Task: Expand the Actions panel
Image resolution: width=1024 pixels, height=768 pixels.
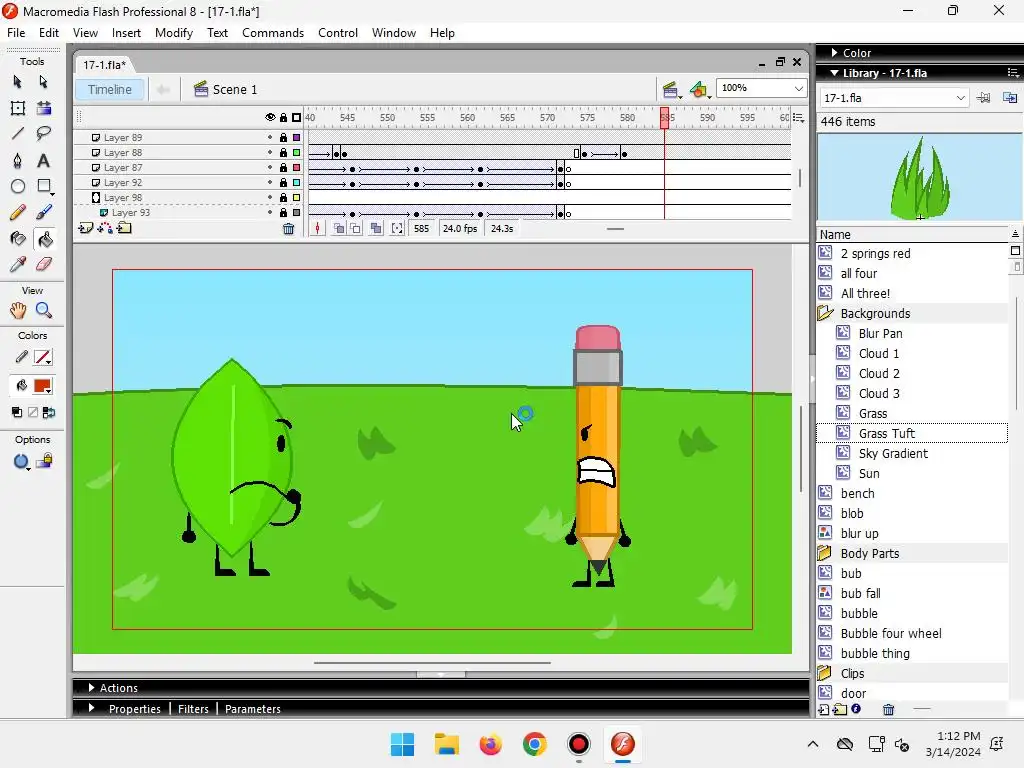Action: pos(91,688)
